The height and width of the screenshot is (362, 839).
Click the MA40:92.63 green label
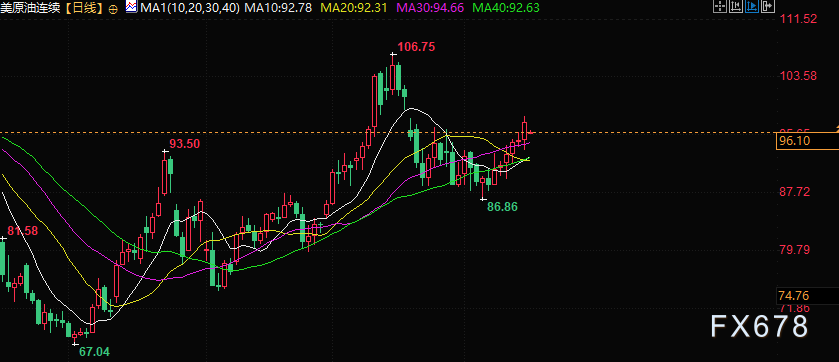pyautogui.click(x=507, y=7)
